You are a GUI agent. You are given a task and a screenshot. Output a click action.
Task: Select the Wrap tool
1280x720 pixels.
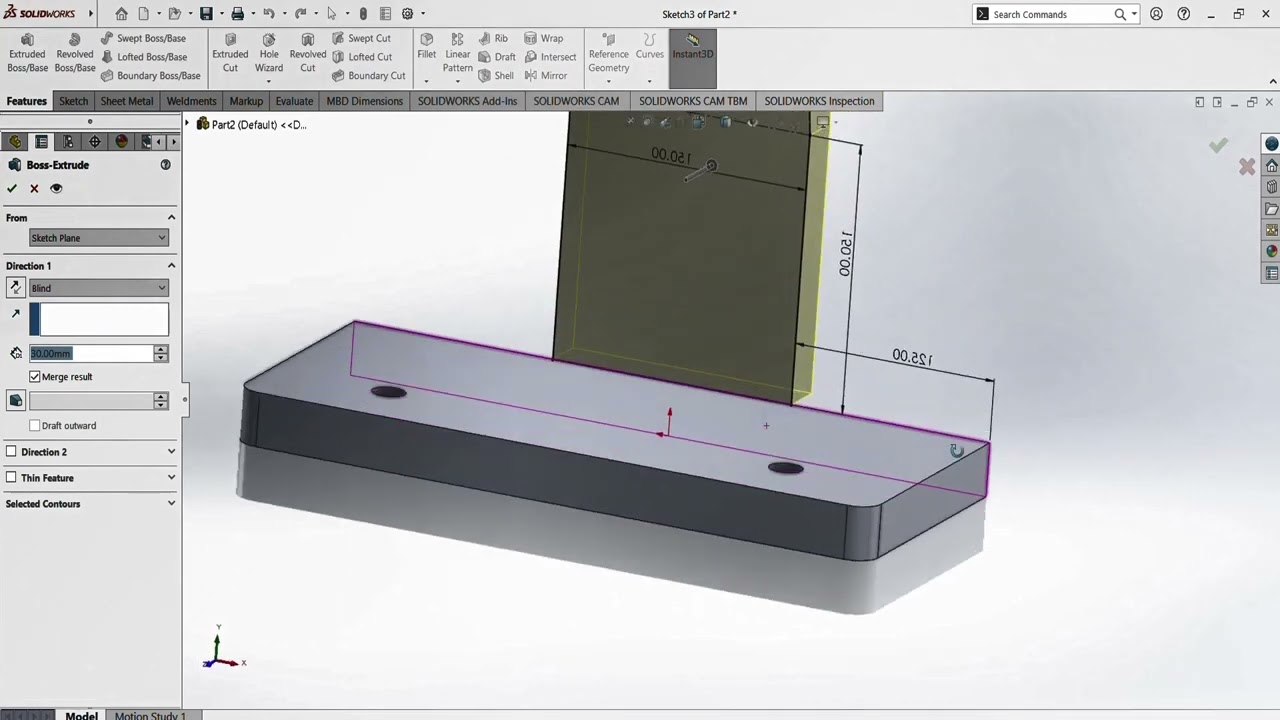click(544, 38)
